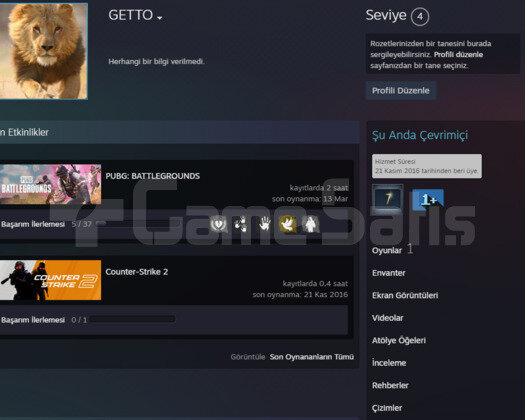Open İnceleme in the sidebar
This screenshot has height=420, width=525.
pos(389,363)
